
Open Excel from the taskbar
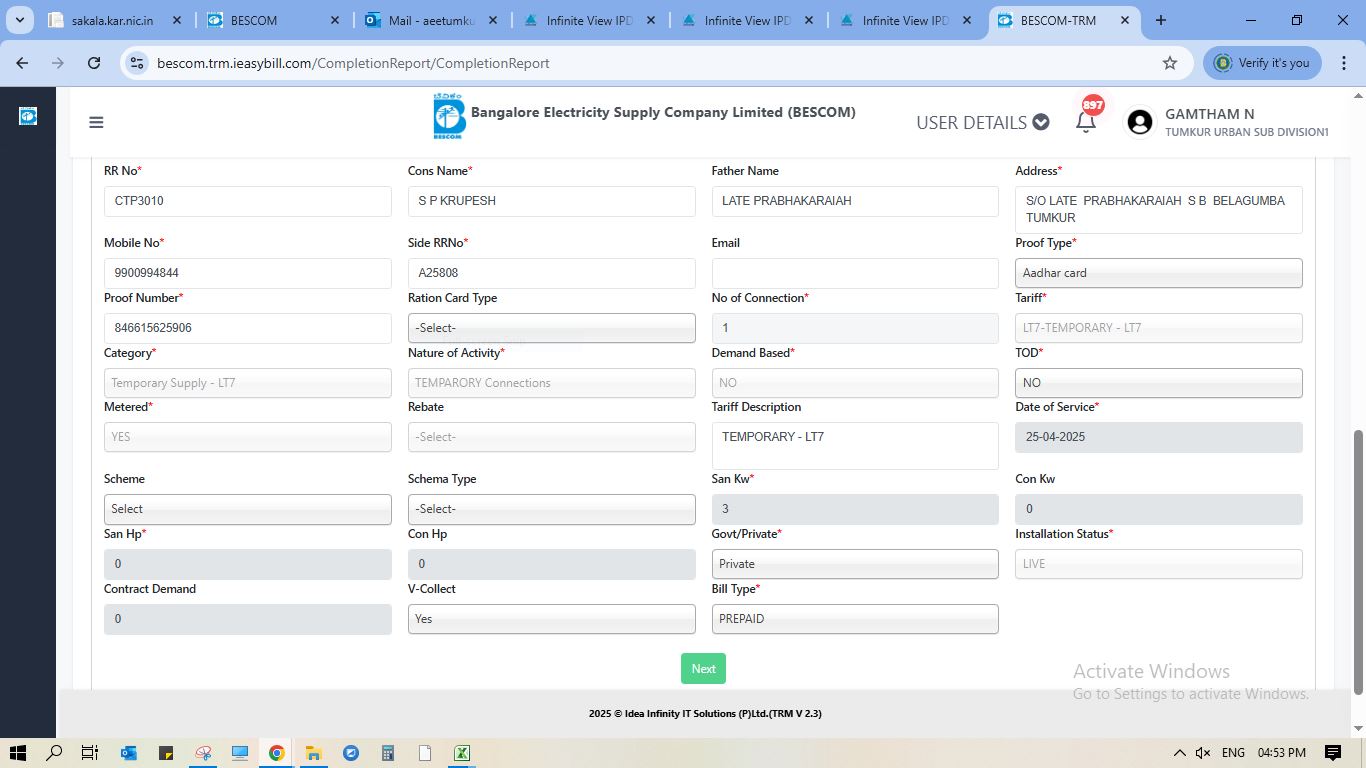(462, 753)
